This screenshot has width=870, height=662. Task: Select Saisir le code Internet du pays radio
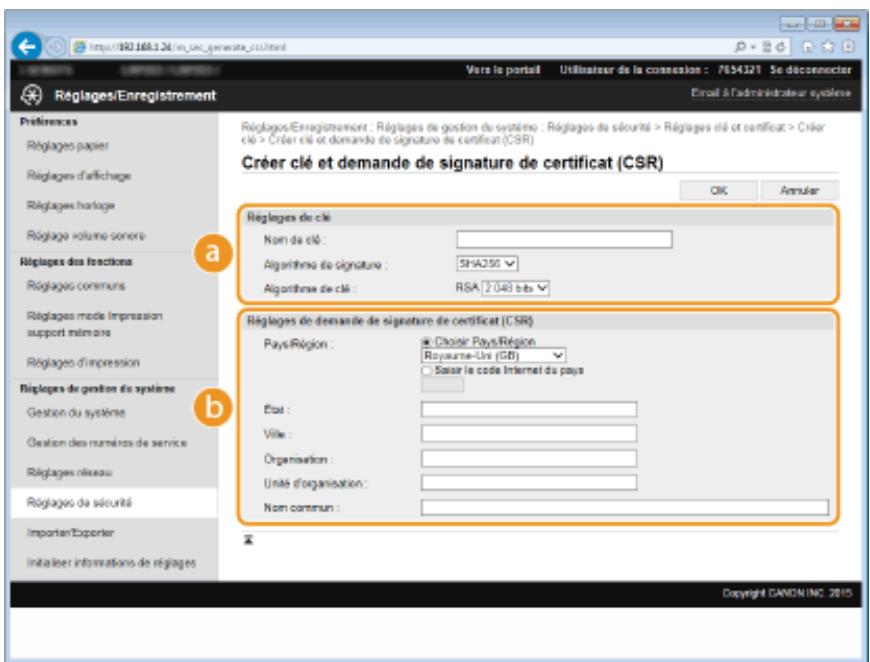[x=427, y=370]
